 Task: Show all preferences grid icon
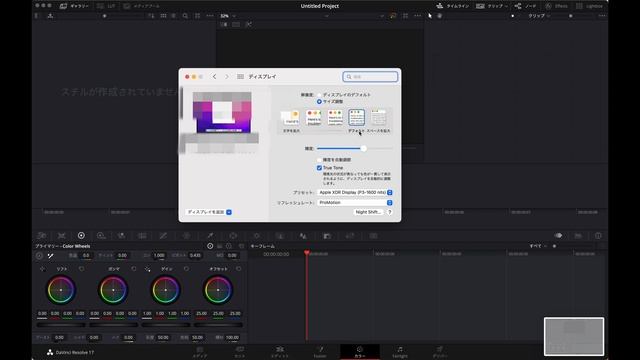[240, 77]
